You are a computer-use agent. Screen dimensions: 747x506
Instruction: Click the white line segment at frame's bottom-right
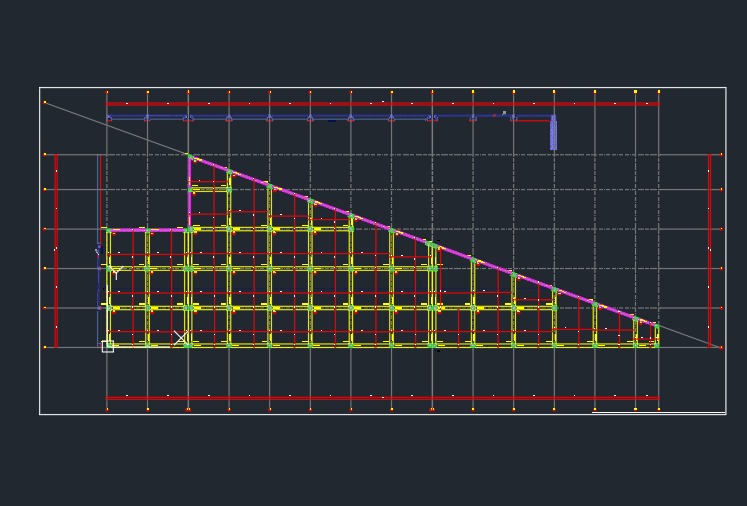(x=658, y=412)
